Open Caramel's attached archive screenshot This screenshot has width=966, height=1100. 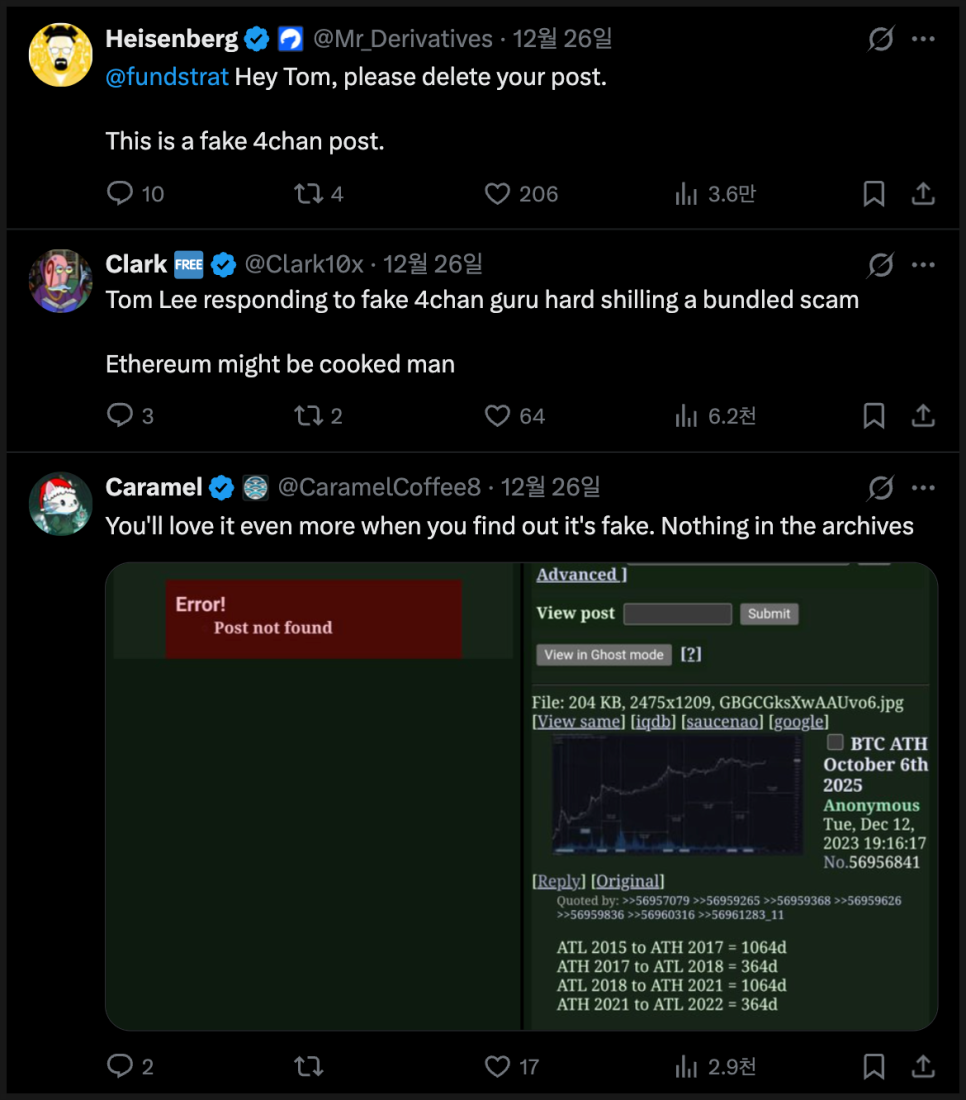[x=521, y=796]
